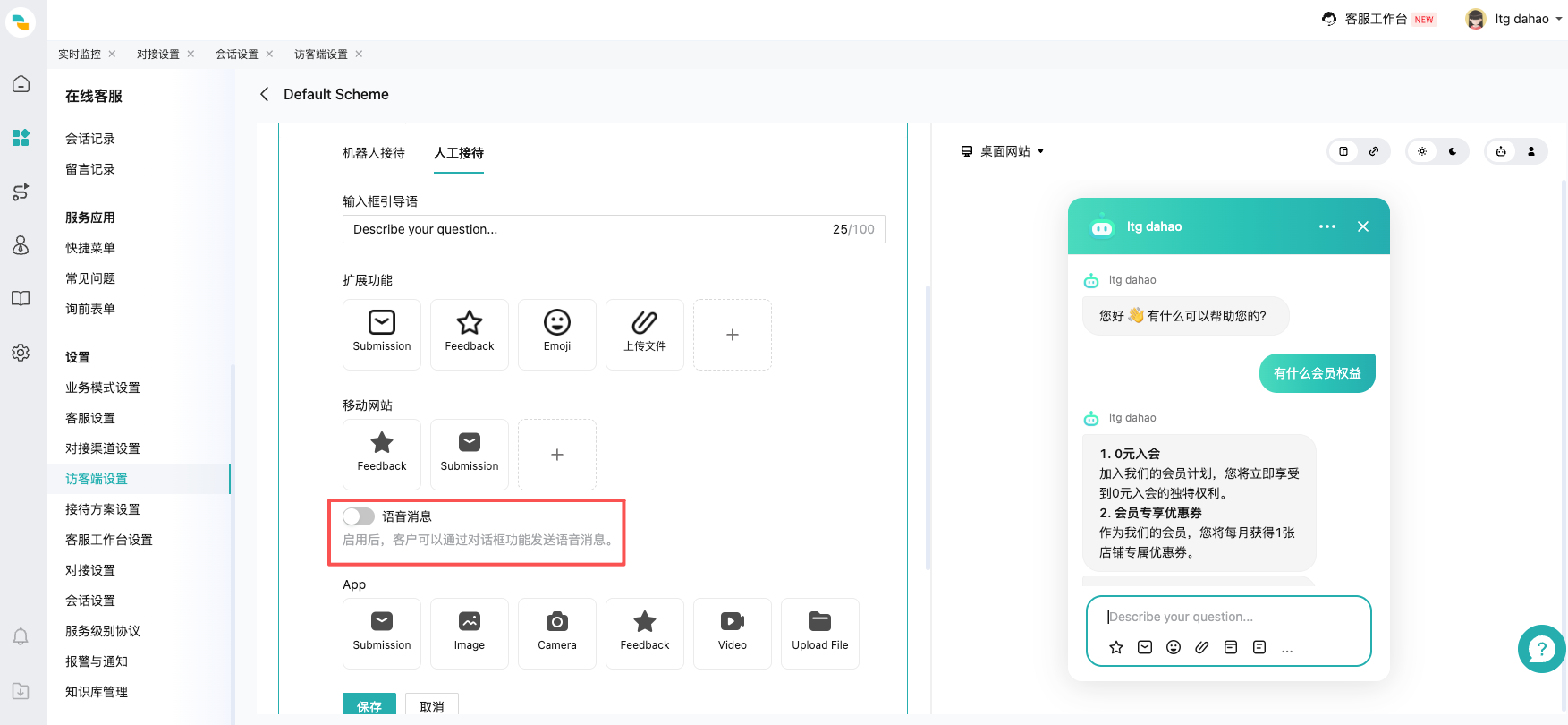Open the notifications bell icon

click(21, 637)
